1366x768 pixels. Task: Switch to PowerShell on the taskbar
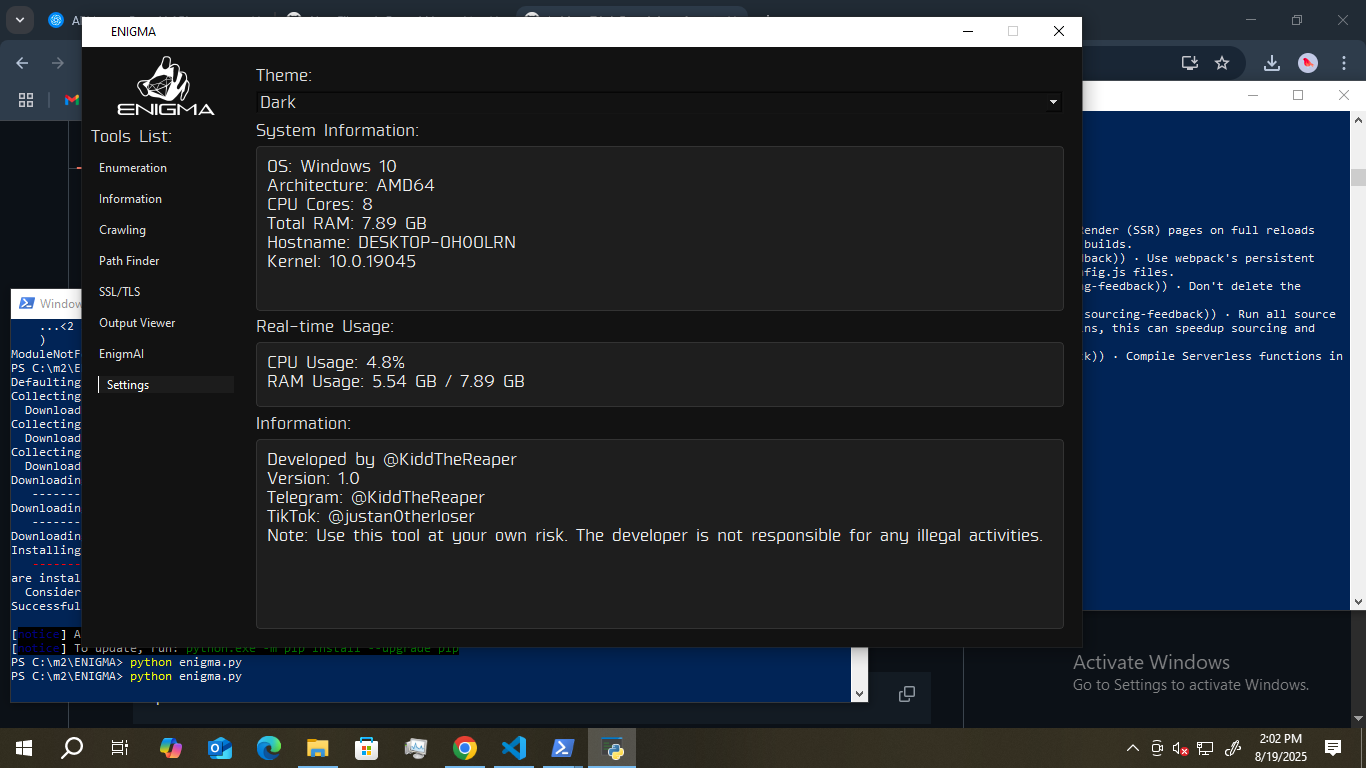pos(563,748)
